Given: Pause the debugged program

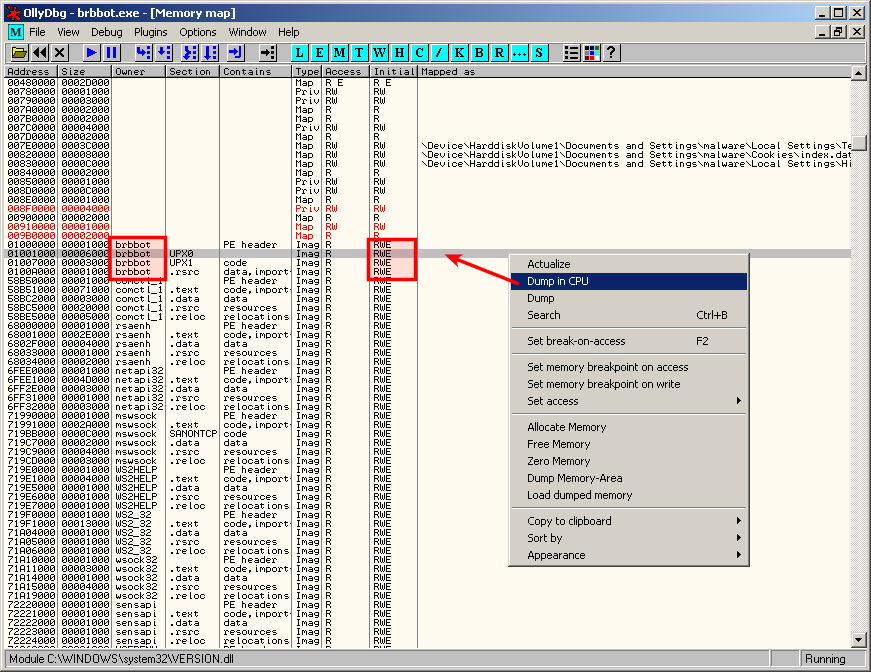Looking at the screenshot, I should 112,52.
